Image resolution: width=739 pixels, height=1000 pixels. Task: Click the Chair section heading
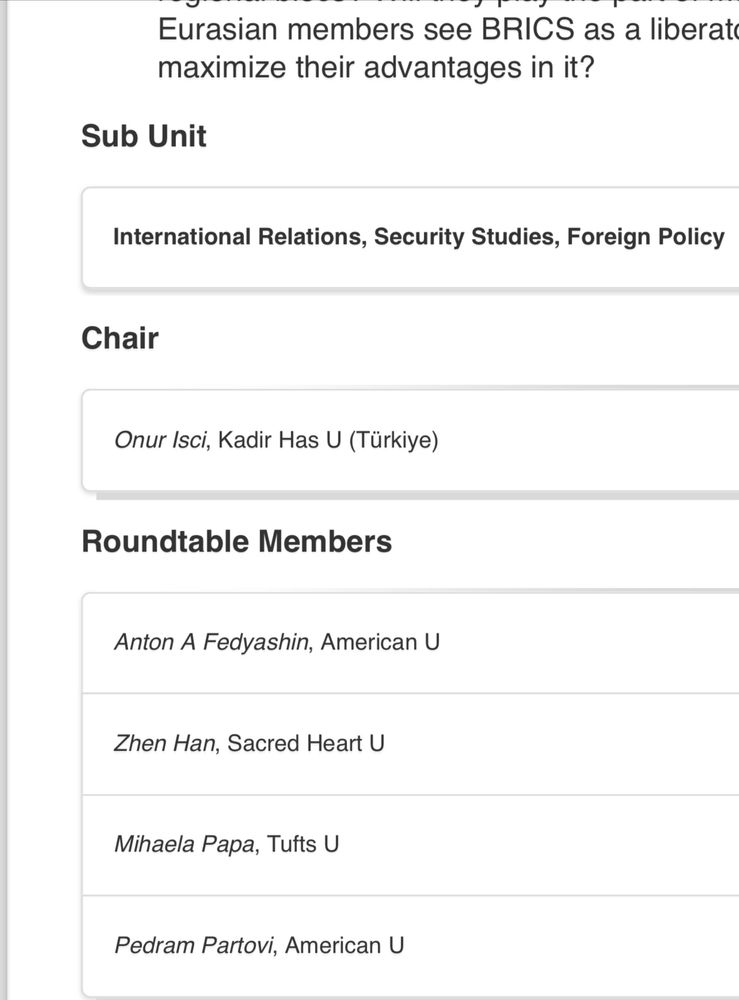pyautogui.click(x=120, y=338)
